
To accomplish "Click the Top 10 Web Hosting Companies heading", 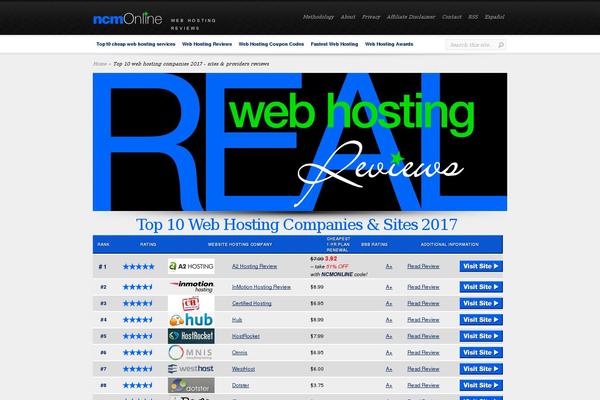I will 297,224.
